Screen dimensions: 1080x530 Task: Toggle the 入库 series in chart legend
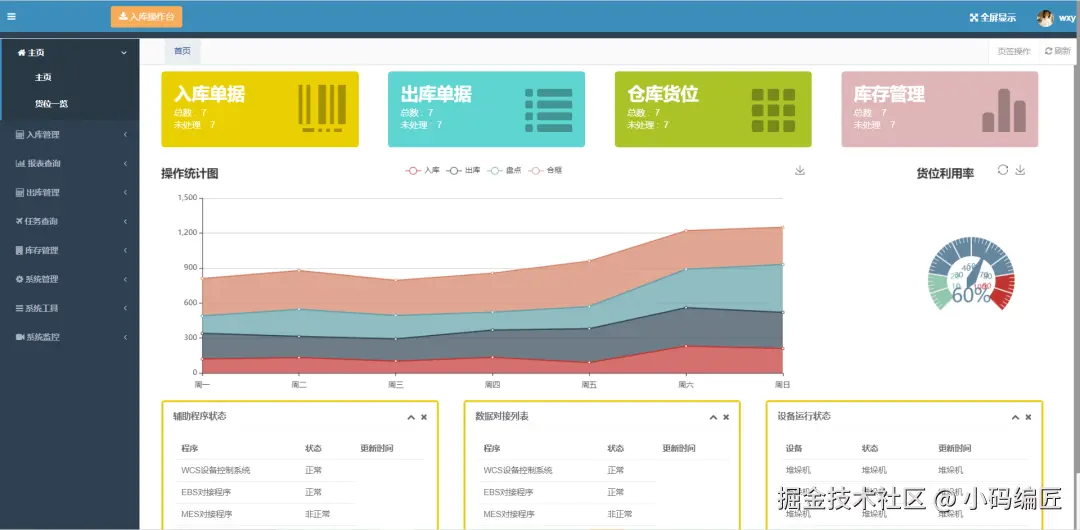point(423,170)
